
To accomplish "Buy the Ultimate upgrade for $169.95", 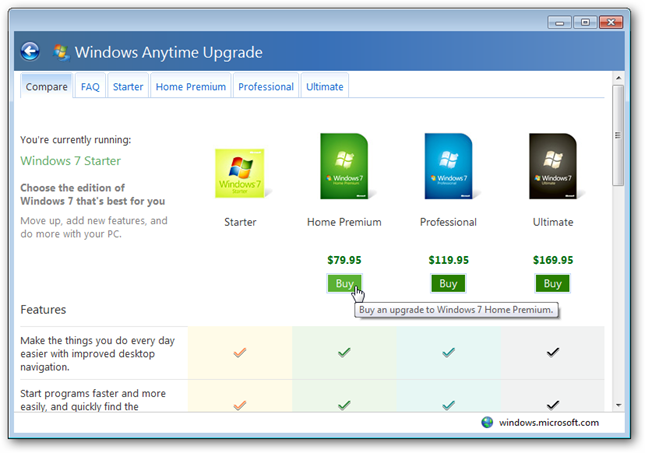I will pos(552,283).
